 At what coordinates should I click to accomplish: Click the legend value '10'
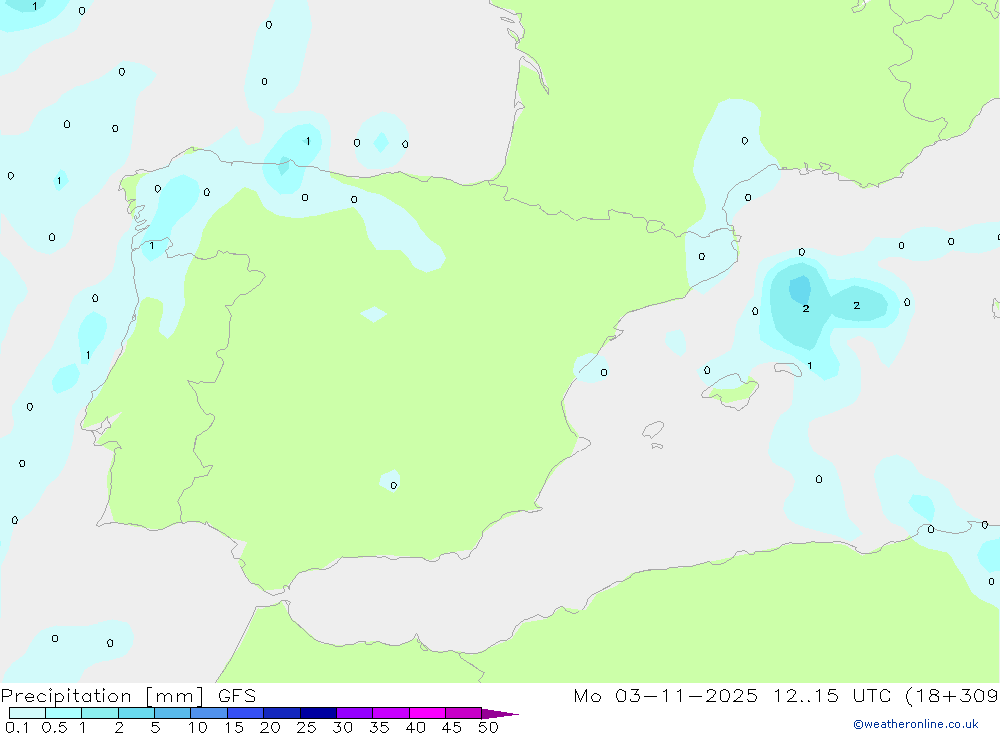pos(198,727)
